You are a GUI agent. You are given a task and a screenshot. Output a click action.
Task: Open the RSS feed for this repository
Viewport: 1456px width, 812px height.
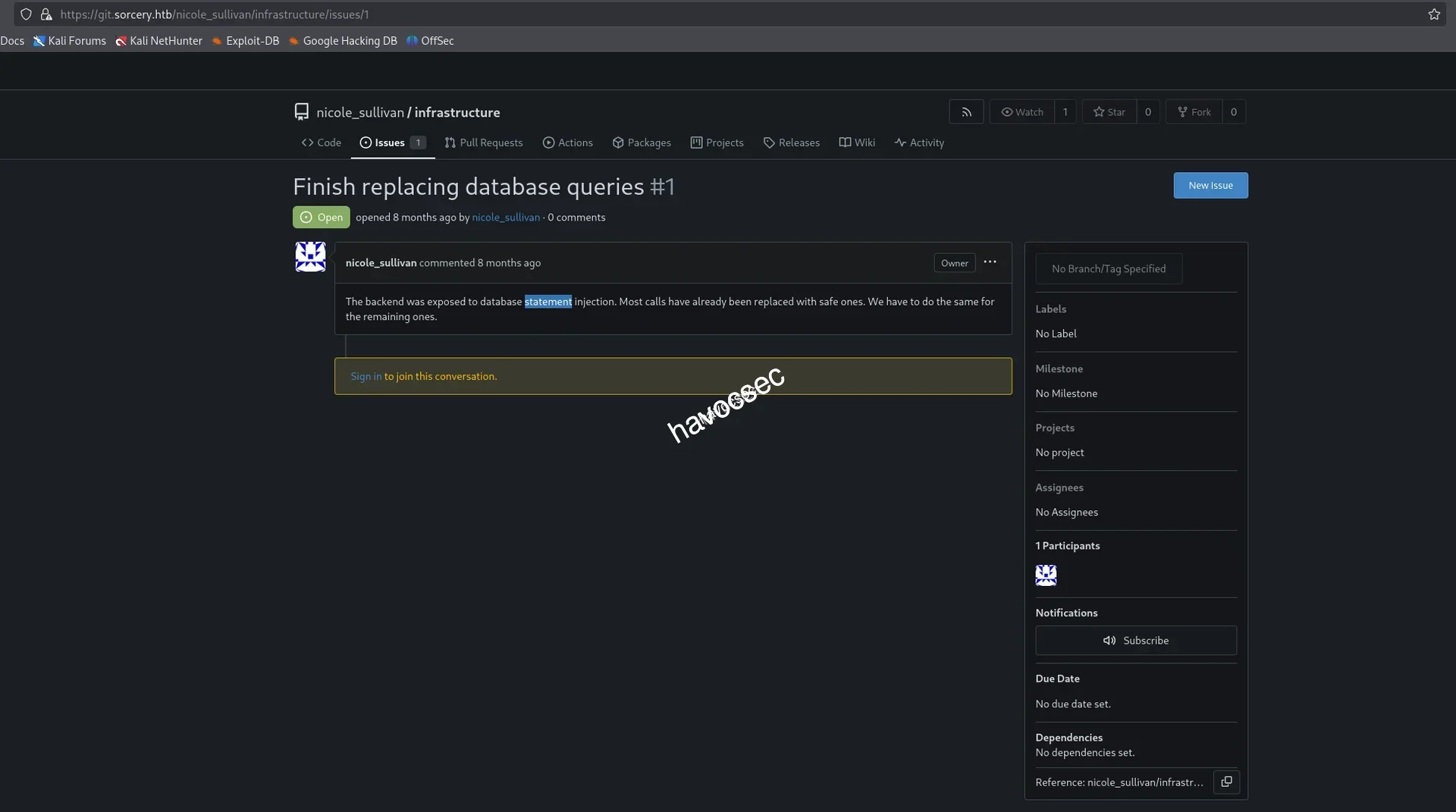pyautogui.click(x=966, y=111)
